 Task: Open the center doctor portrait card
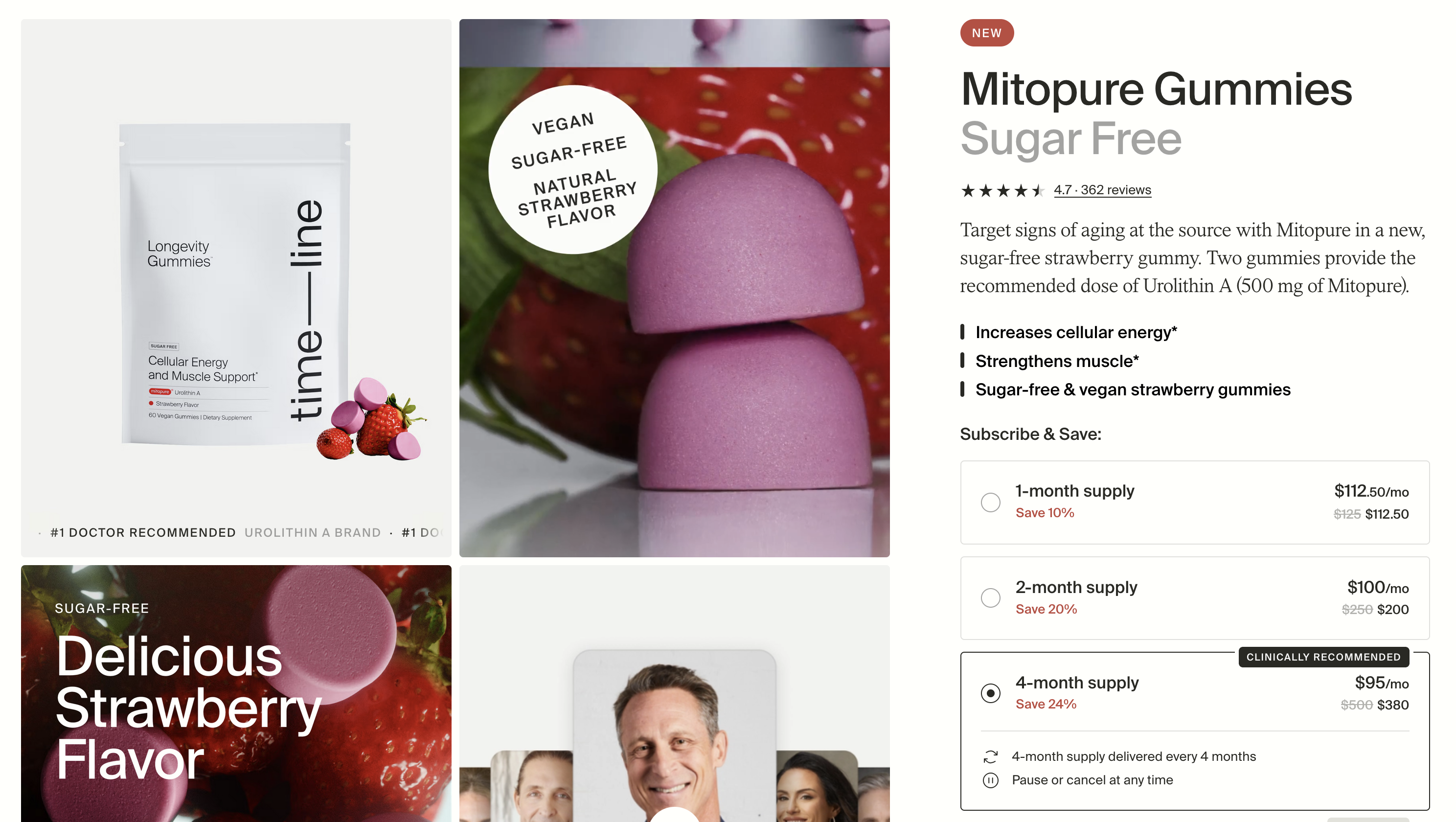click(x=674, y=735)
